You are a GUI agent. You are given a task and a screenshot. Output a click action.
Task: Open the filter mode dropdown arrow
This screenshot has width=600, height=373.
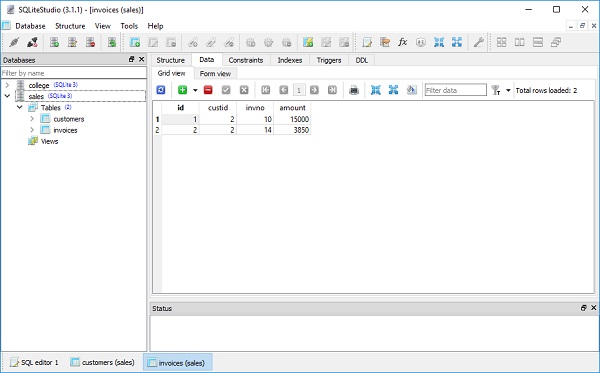508,90
